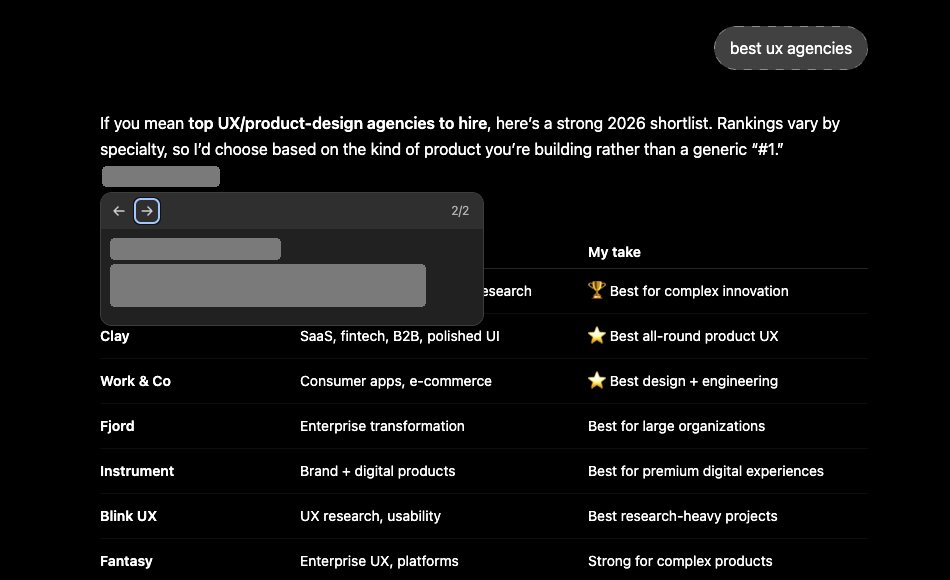Select the trophy emoji in the first row
This screenshot has width=950, height=580.
click(597, 290)
